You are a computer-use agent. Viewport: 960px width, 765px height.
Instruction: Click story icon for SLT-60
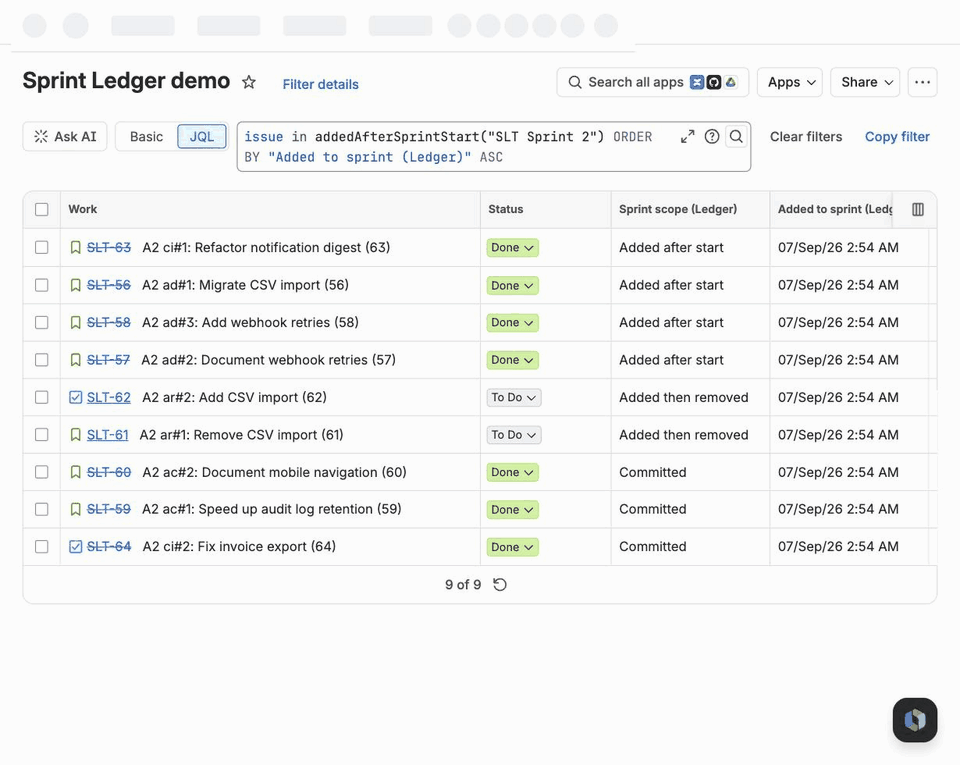(75, 472)
